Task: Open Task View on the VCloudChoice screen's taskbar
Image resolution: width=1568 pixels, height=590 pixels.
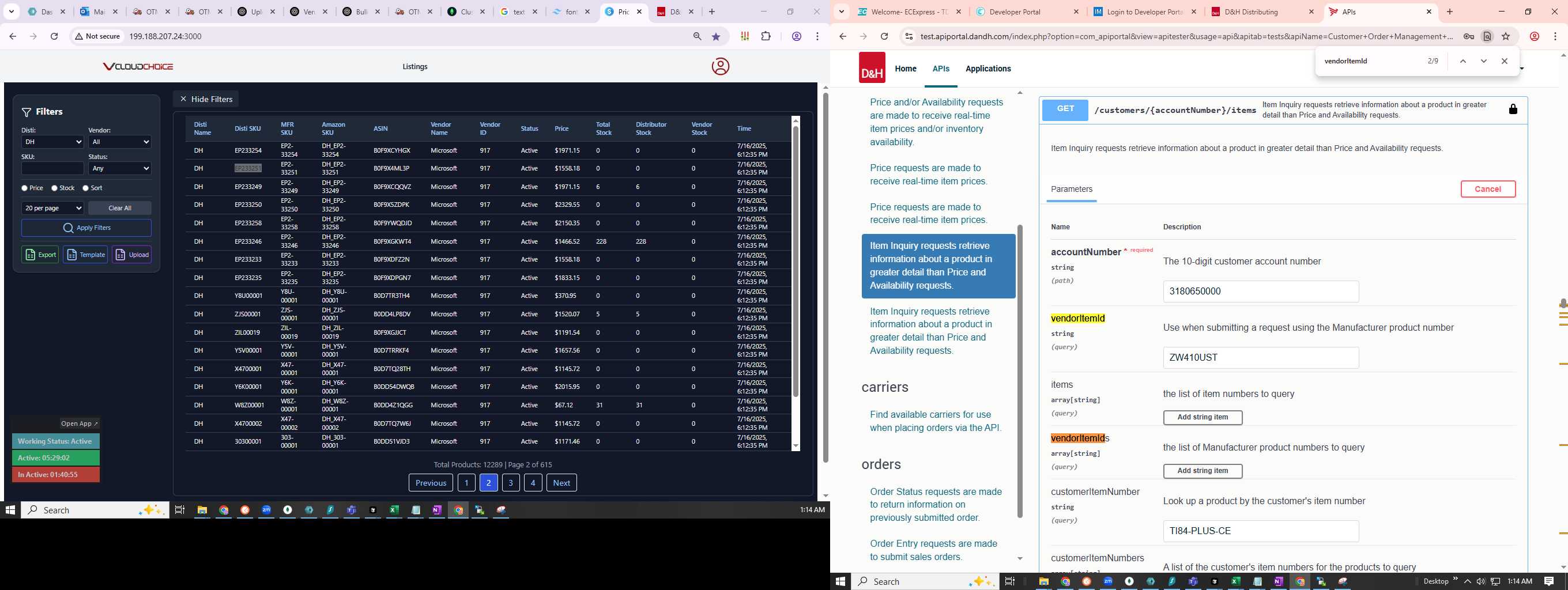Action: pos(179,510)
